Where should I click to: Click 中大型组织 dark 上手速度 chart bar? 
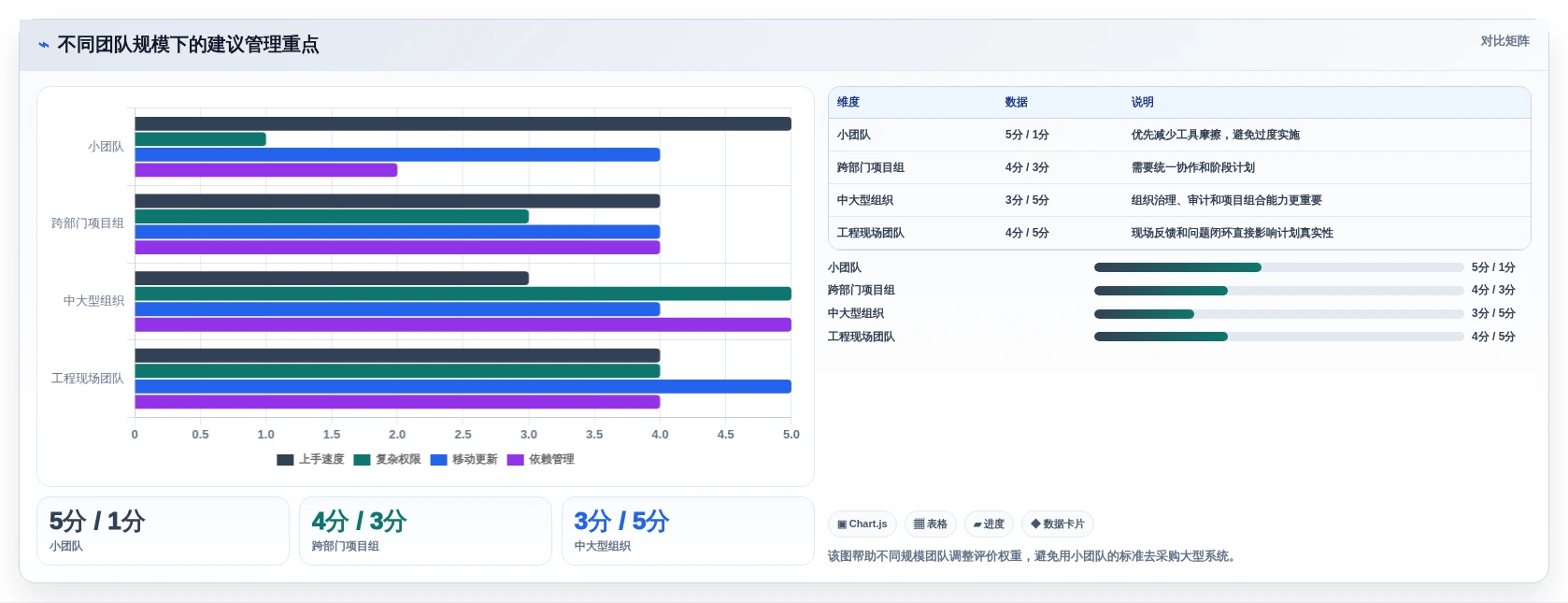332,279
